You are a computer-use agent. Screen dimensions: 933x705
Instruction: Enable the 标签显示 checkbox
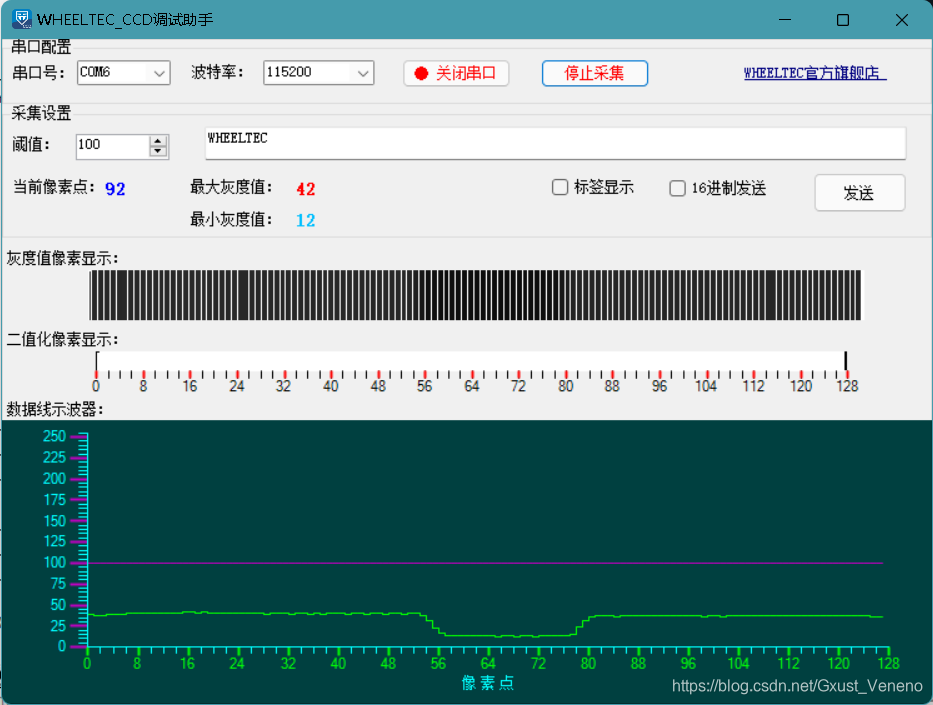coord(560,187)
